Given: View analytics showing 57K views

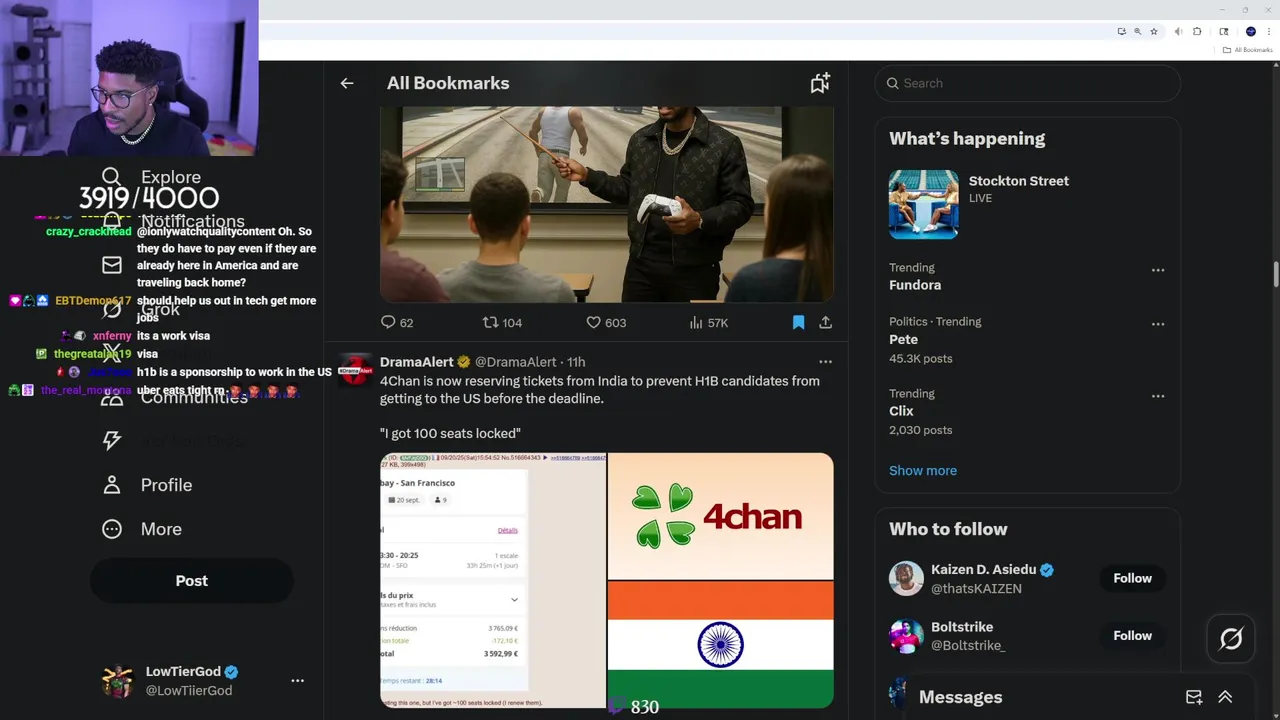Looking at the screenshot, I should click(709, 322).
